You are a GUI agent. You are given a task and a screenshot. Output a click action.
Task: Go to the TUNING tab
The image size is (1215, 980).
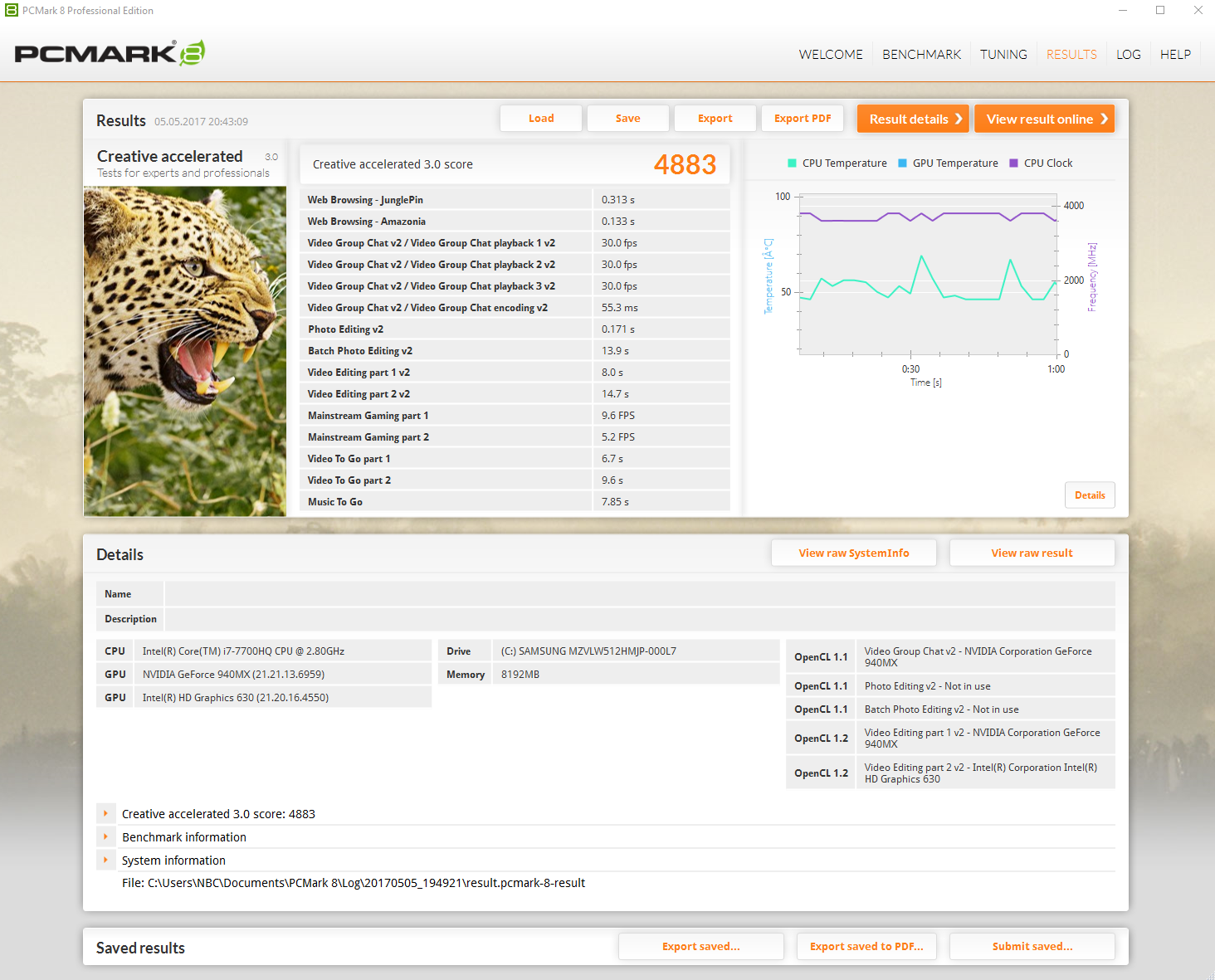[1003, 55]
